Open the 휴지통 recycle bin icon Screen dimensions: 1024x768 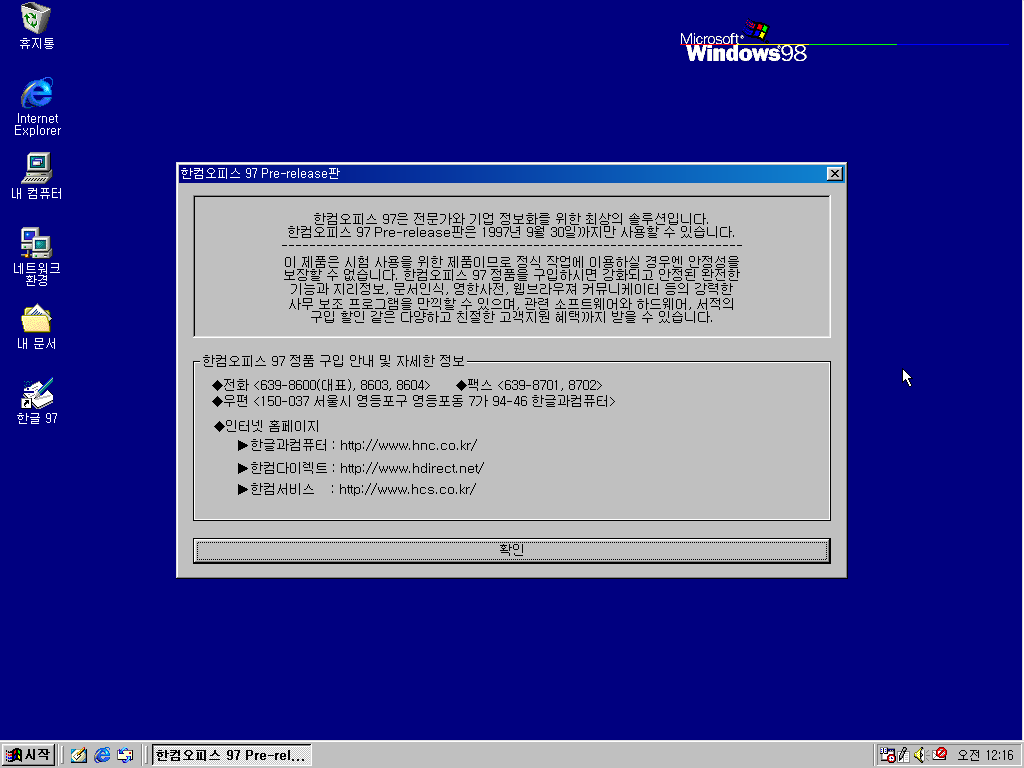[36, 26]
